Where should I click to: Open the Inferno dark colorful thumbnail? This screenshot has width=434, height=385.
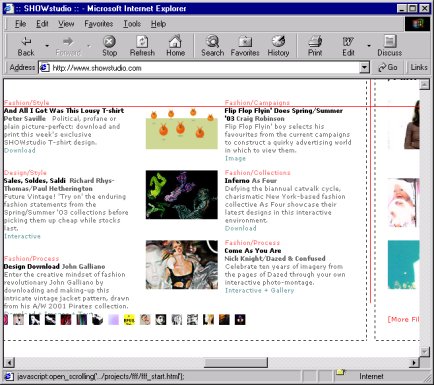click(x=182, y=195)
